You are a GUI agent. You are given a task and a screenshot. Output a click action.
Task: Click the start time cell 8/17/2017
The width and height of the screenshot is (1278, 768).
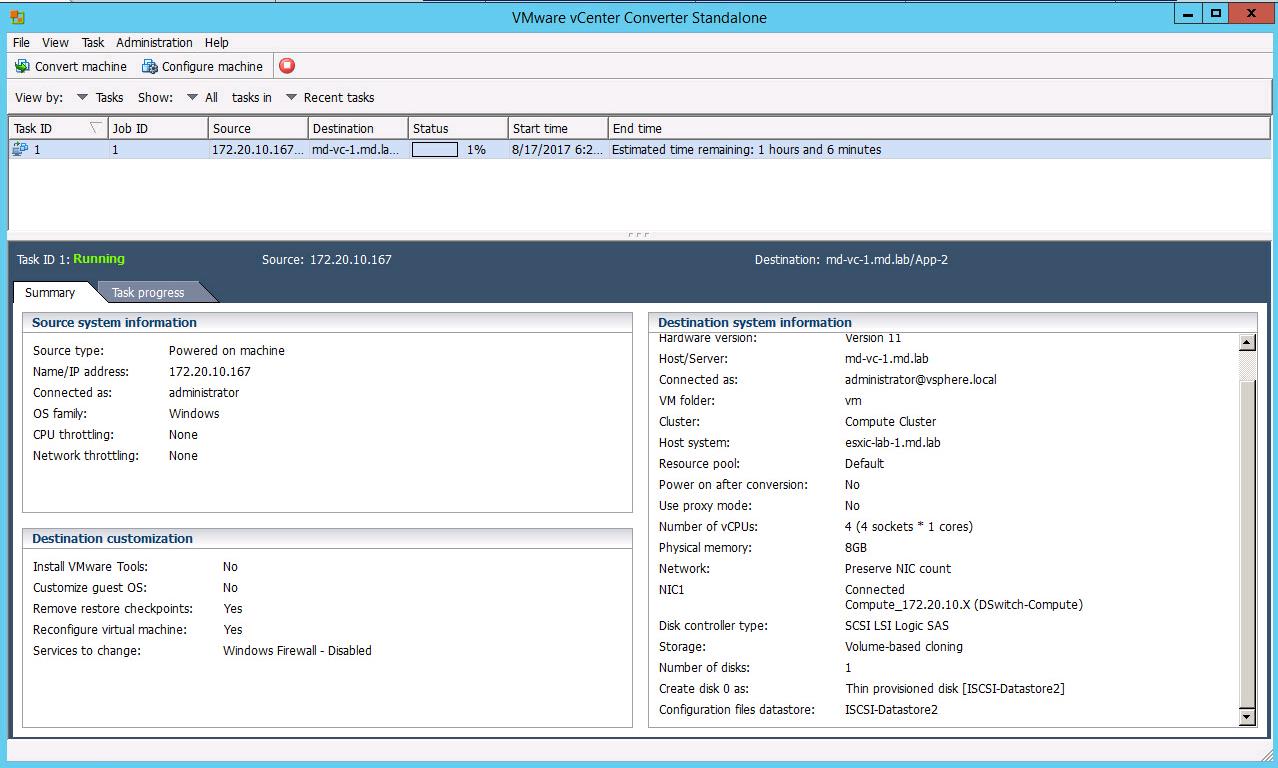pyautogui.click(x=557, y=149)
